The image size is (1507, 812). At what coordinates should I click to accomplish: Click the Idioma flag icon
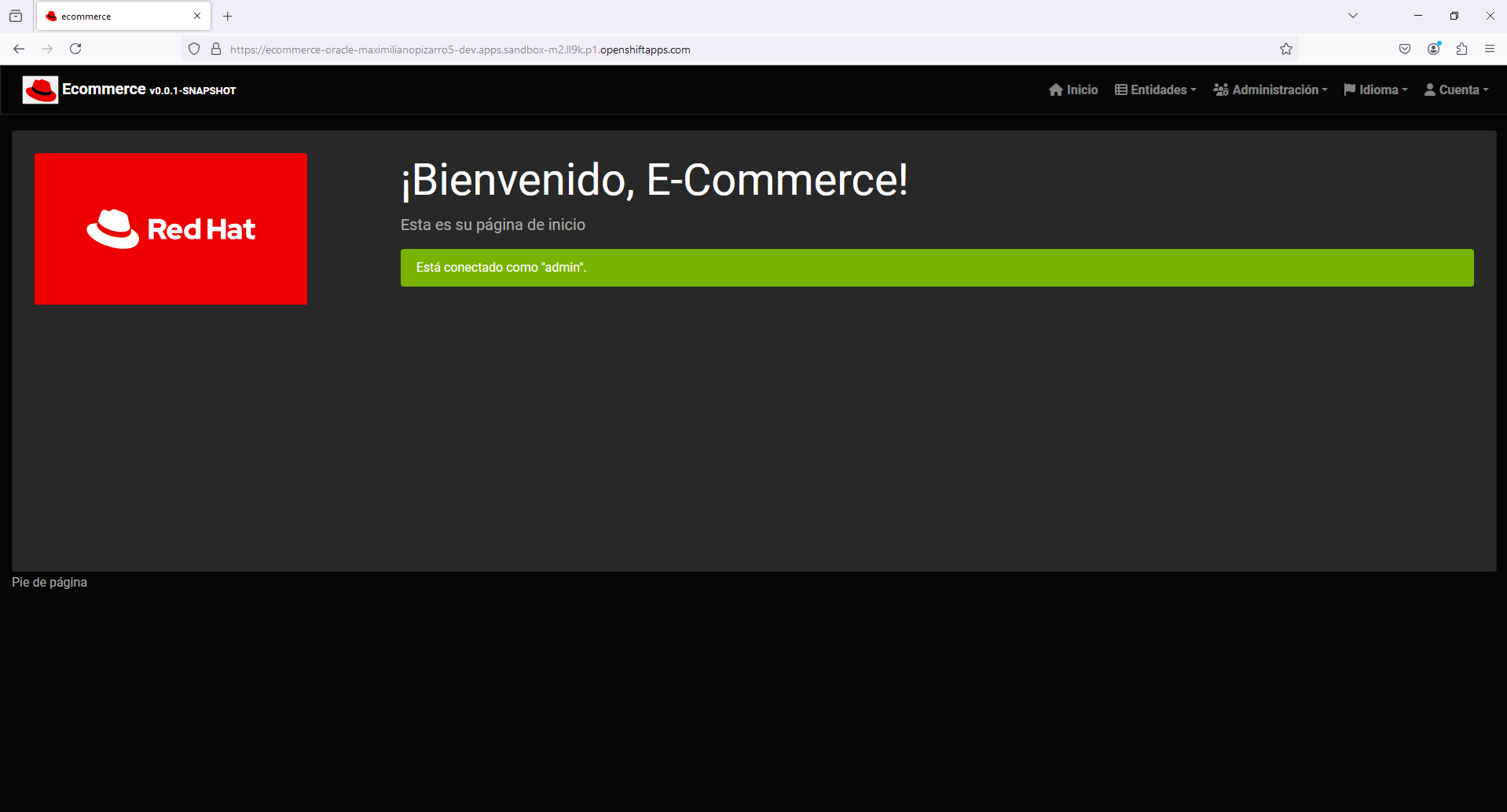pos(1348,90)
